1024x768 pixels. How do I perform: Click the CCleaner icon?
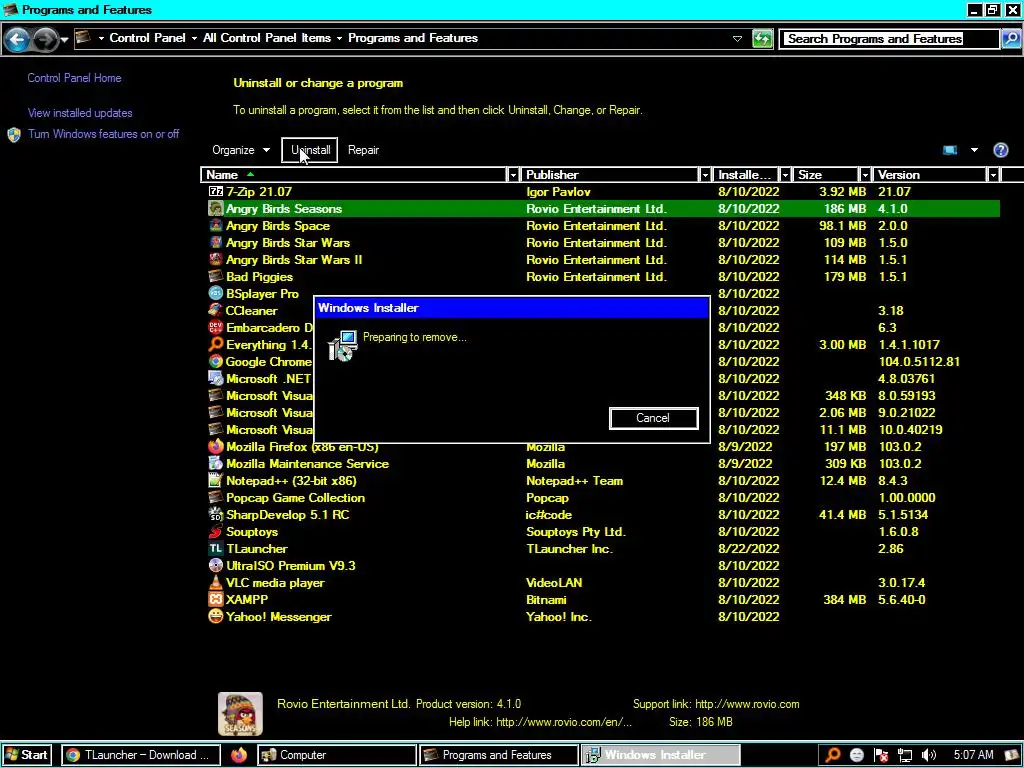coord(216,310)
